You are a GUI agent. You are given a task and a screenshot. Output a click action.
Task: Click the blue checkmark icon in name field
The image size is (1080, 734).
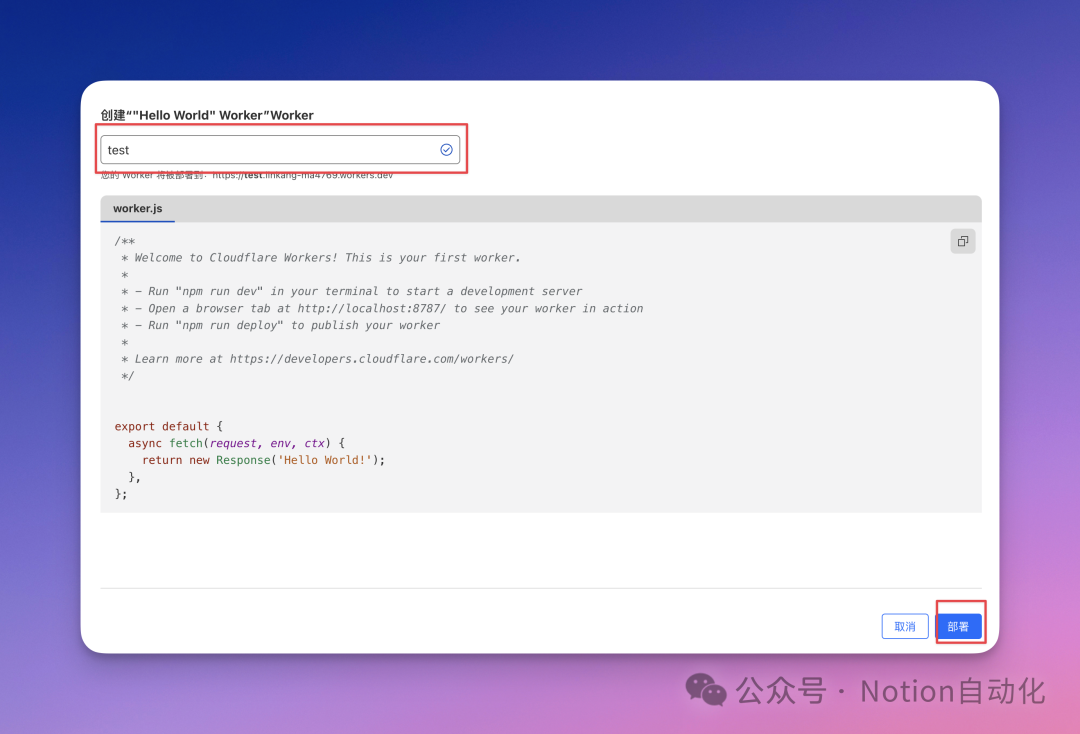click(x=446, y=149)
